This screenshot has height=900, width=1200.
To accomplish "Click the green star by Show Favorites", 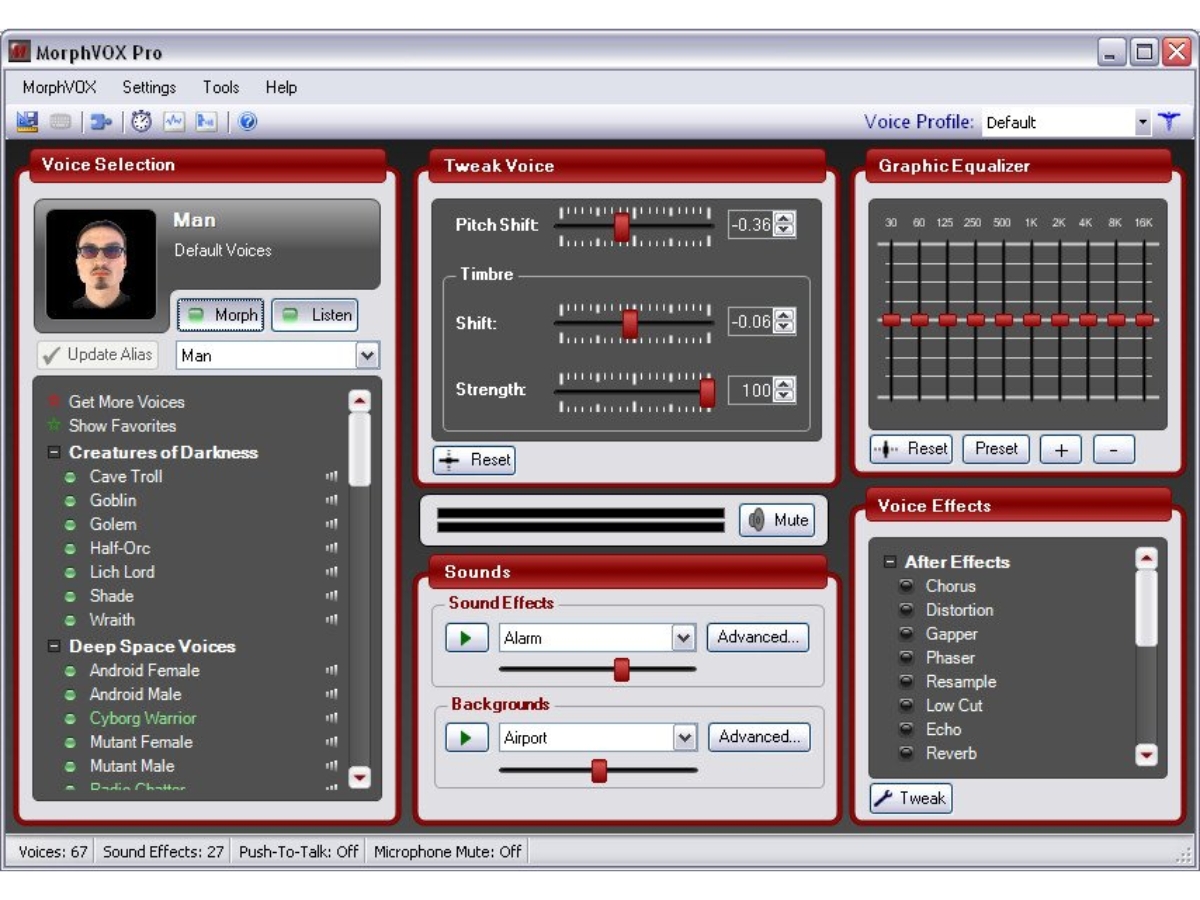I will [x=54, y=426].
